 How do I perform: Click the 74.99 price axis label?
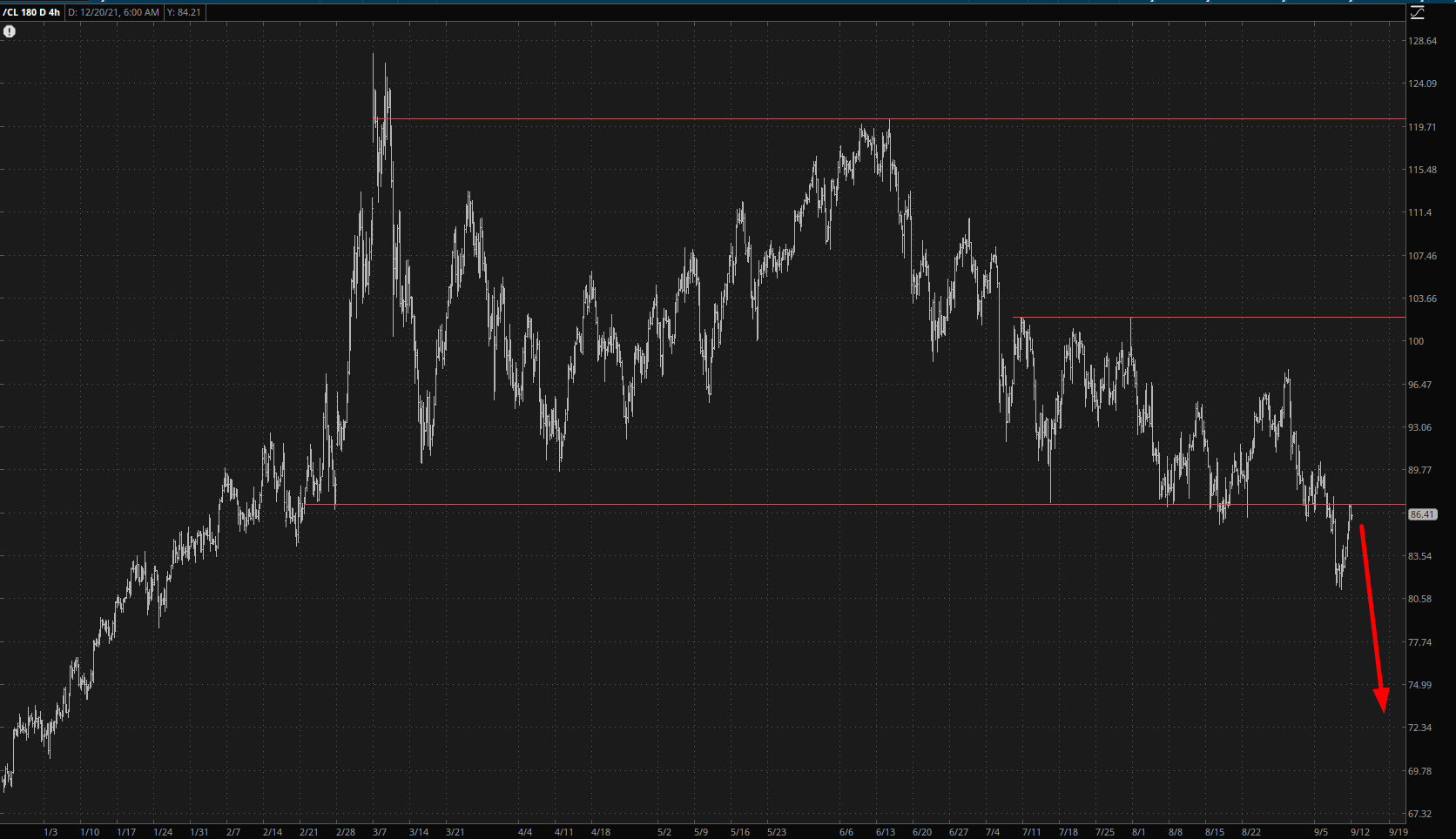click(1419, 685)
